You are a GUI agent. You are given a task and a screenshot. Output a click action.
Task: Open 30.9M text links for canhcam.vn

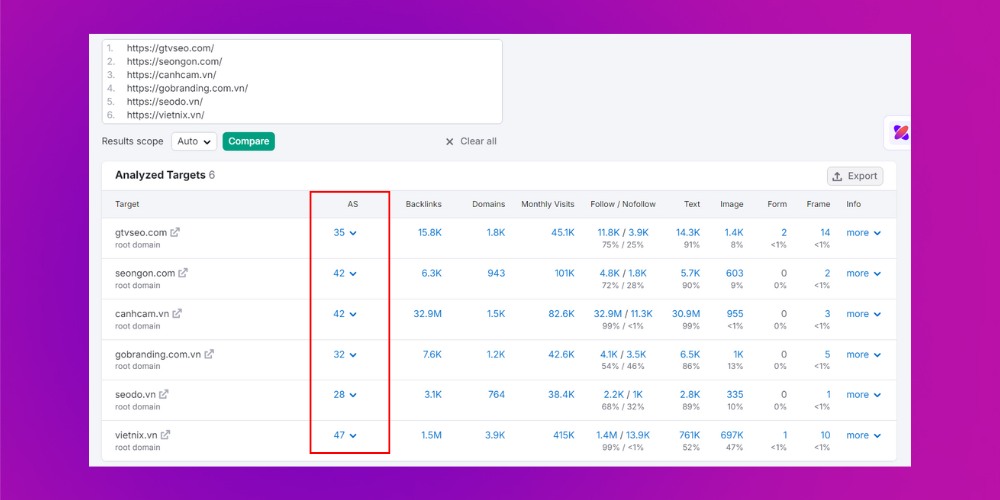pyautogui.click(x=686, y=314)
